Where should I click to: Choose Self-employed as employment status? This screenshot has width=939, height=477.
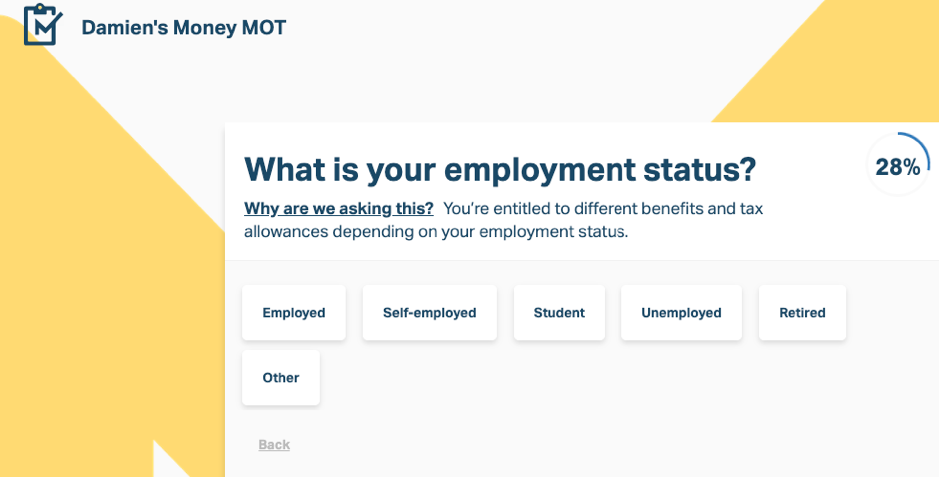[x=429, y=312]
